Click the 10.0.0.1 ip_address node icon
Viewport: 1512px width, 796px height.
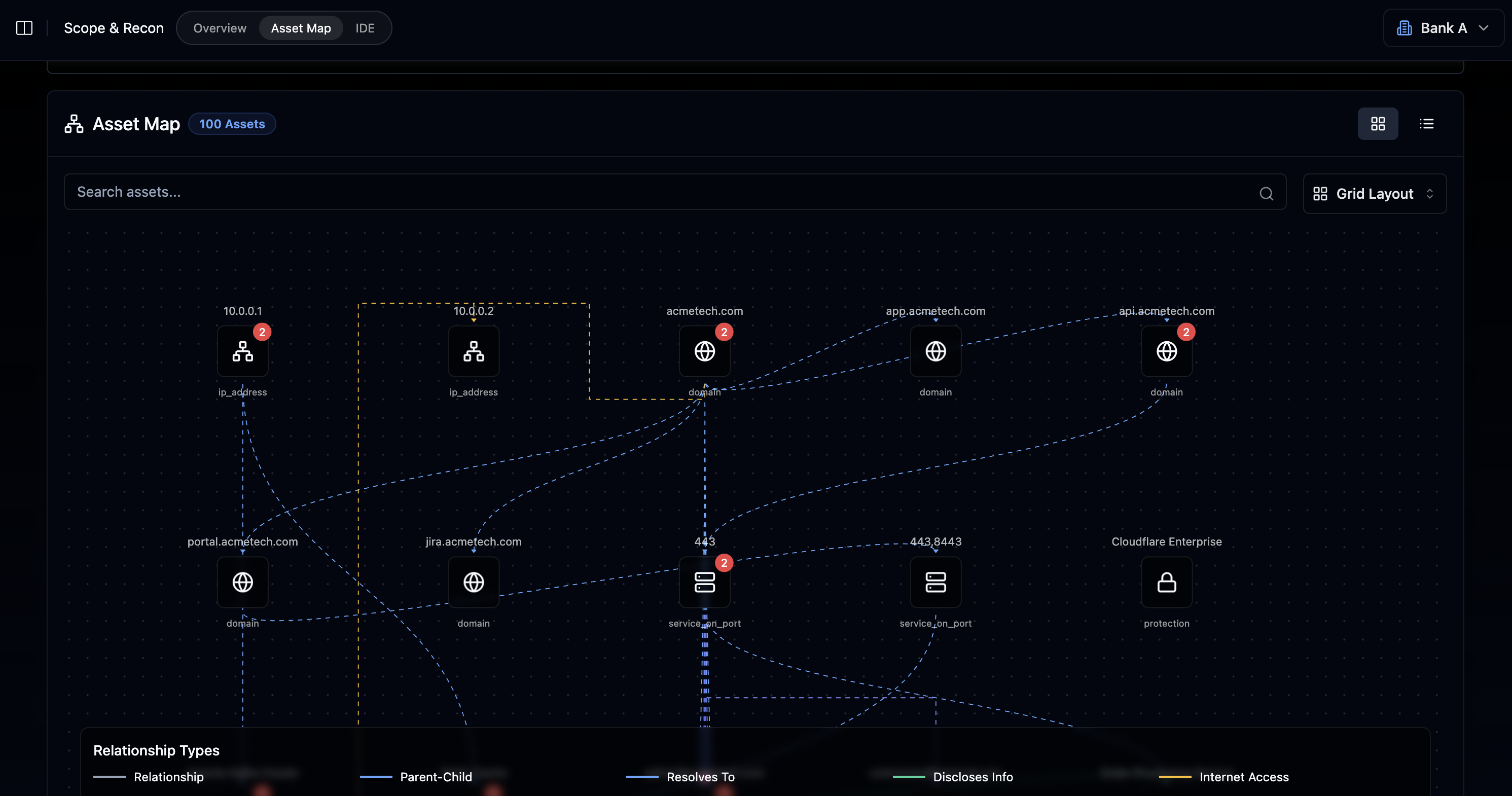242,351
